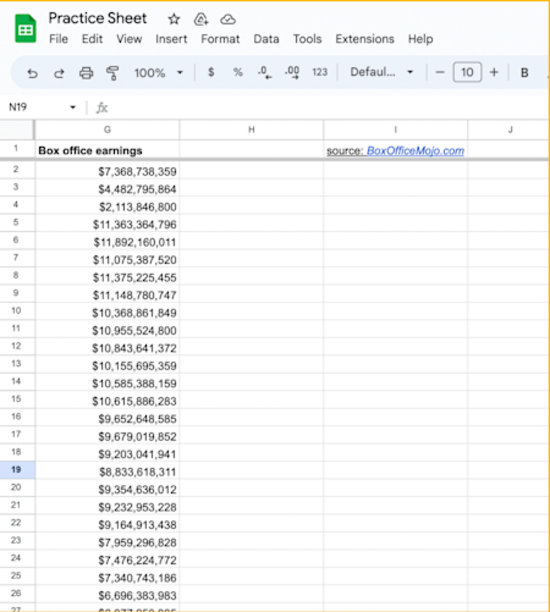Screen dimensions: 550x612
Task: Click the print icon
Action: pyautogui.click(x=86, y=73)
